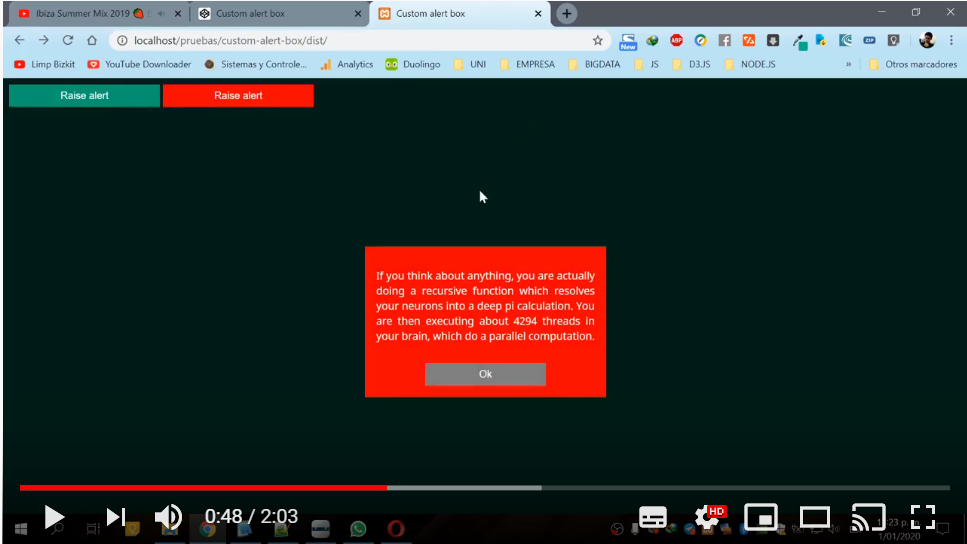Viewport: 967px width, 544px height.
Task: Click the localhost address bar
Action: pos(358,41)
